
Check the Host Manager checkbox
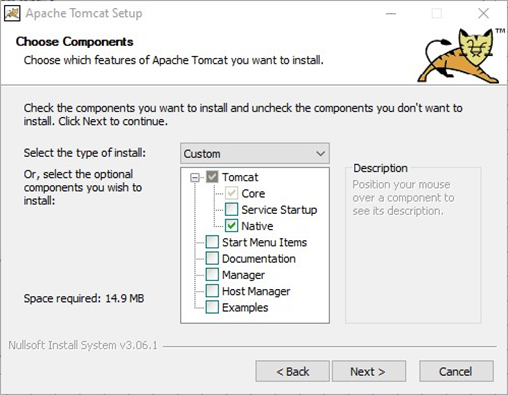pos(212,291)
